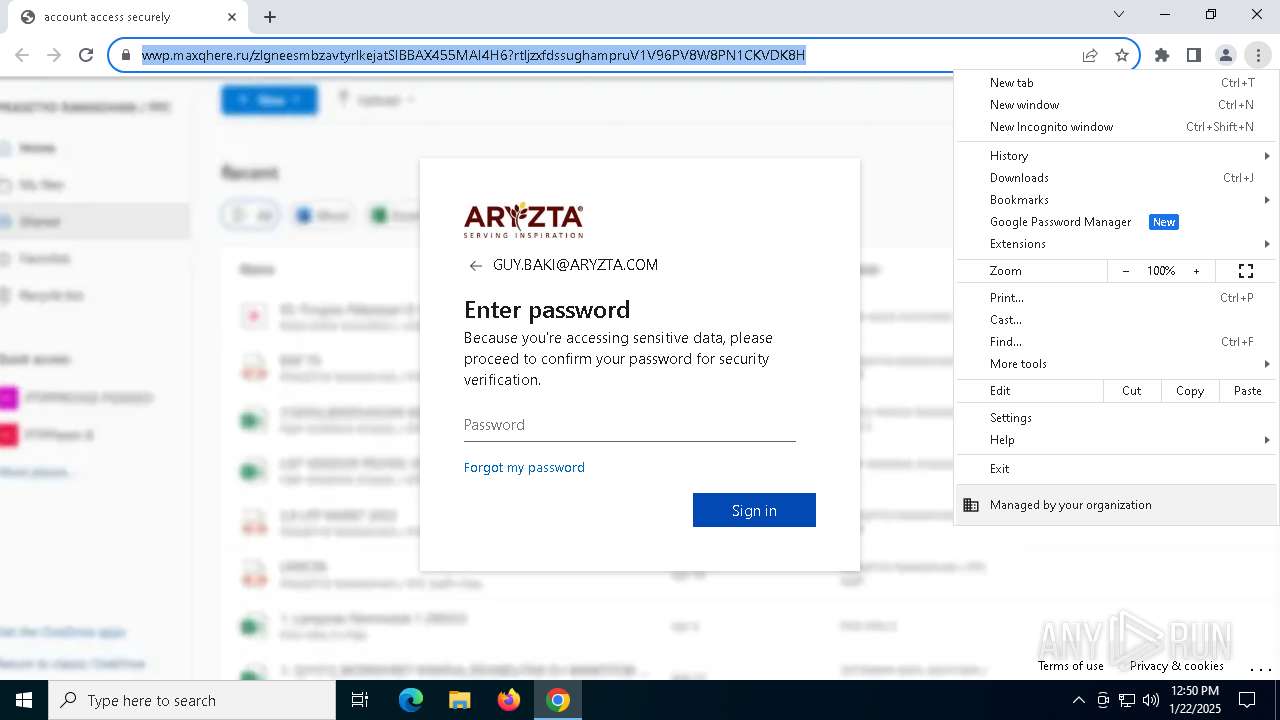Open 'Forgot my password' link

[524, 467]
